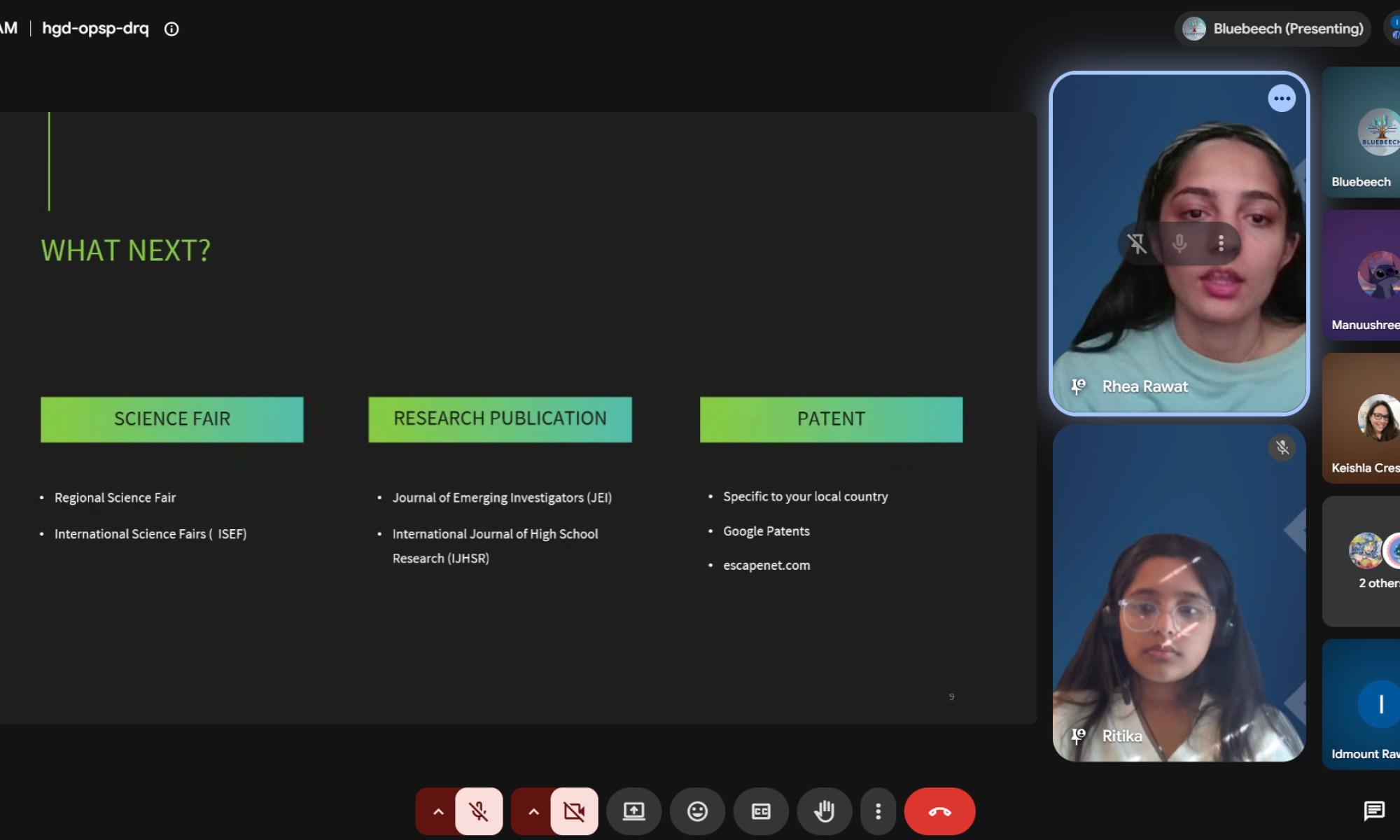Click the pin icon beside Rhea Rawat's name

coord(1078,386)
